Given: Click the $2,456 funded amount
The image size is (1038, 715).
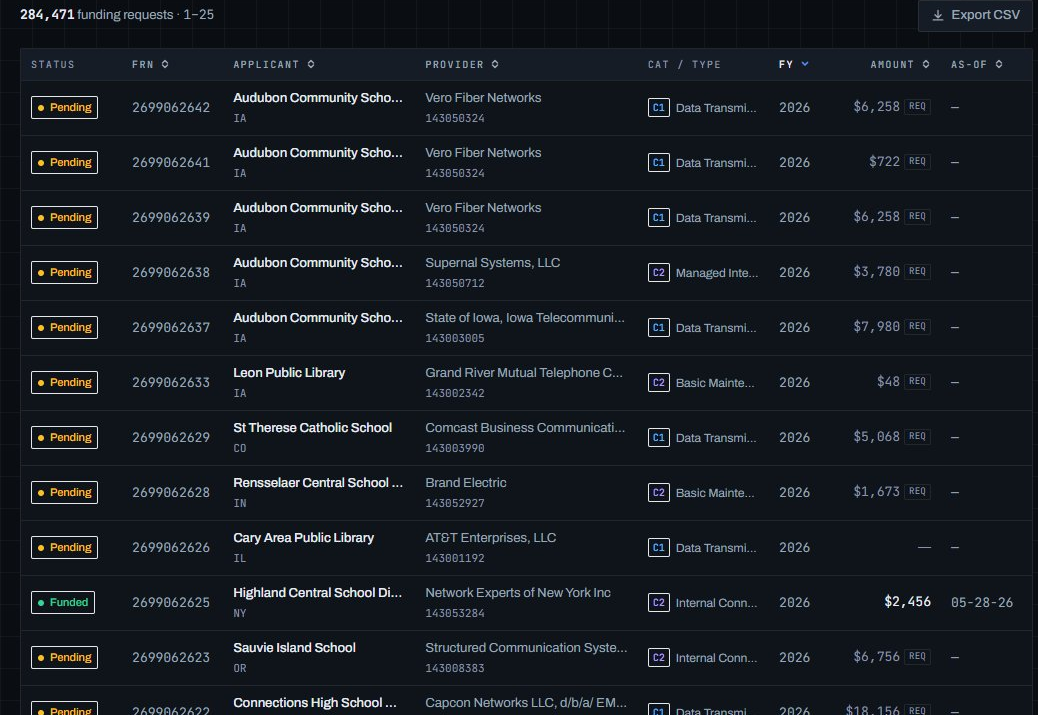Looking at the screenshot, I should (907, 601).
